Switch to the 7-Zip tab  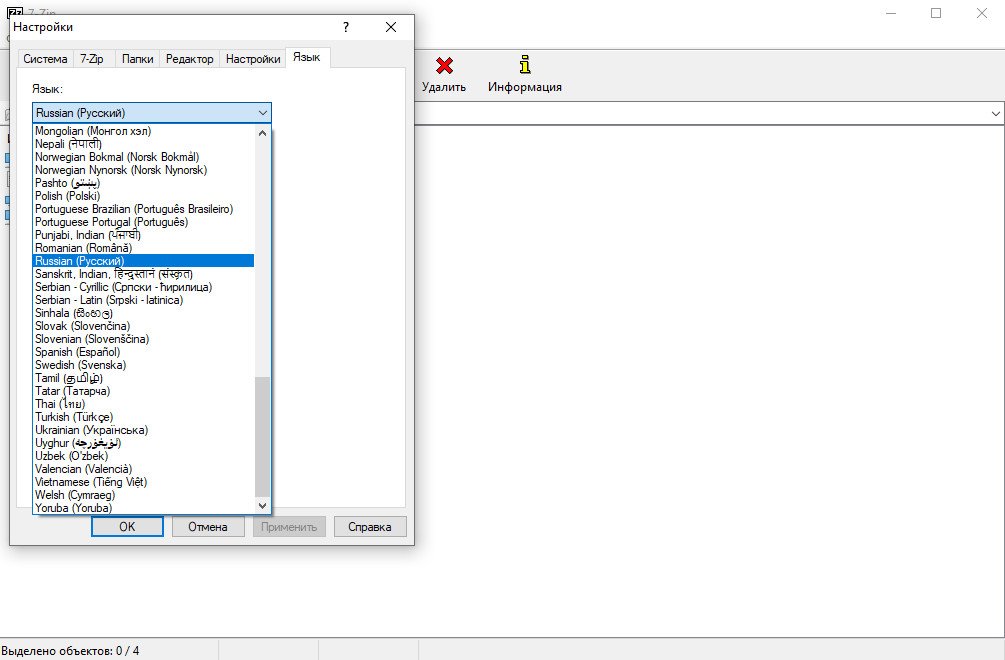coord(92,59)
